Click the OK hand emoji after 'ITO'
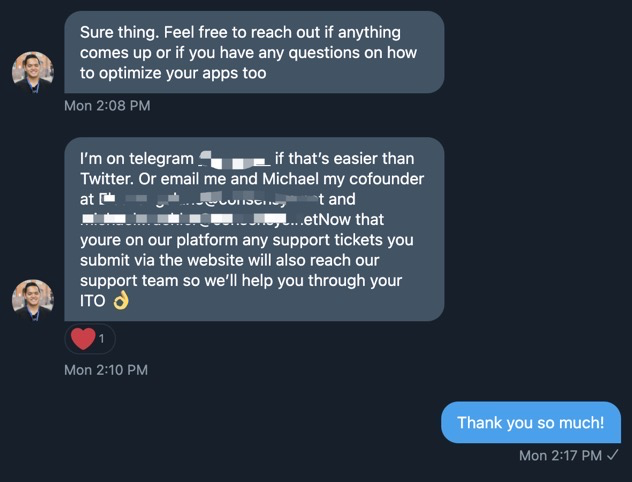 click(121, 300)
